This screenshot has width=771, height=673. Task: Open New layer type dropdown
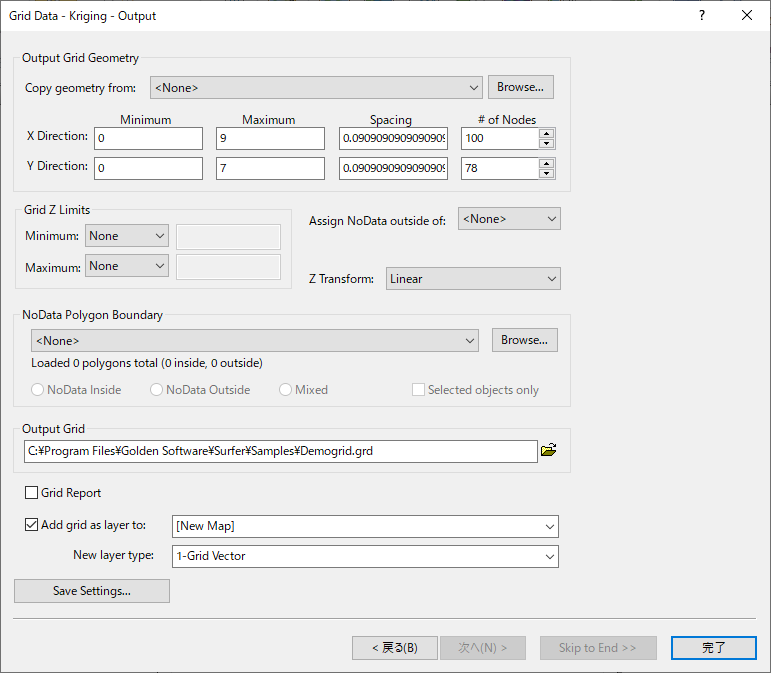(x=365, y=556)
